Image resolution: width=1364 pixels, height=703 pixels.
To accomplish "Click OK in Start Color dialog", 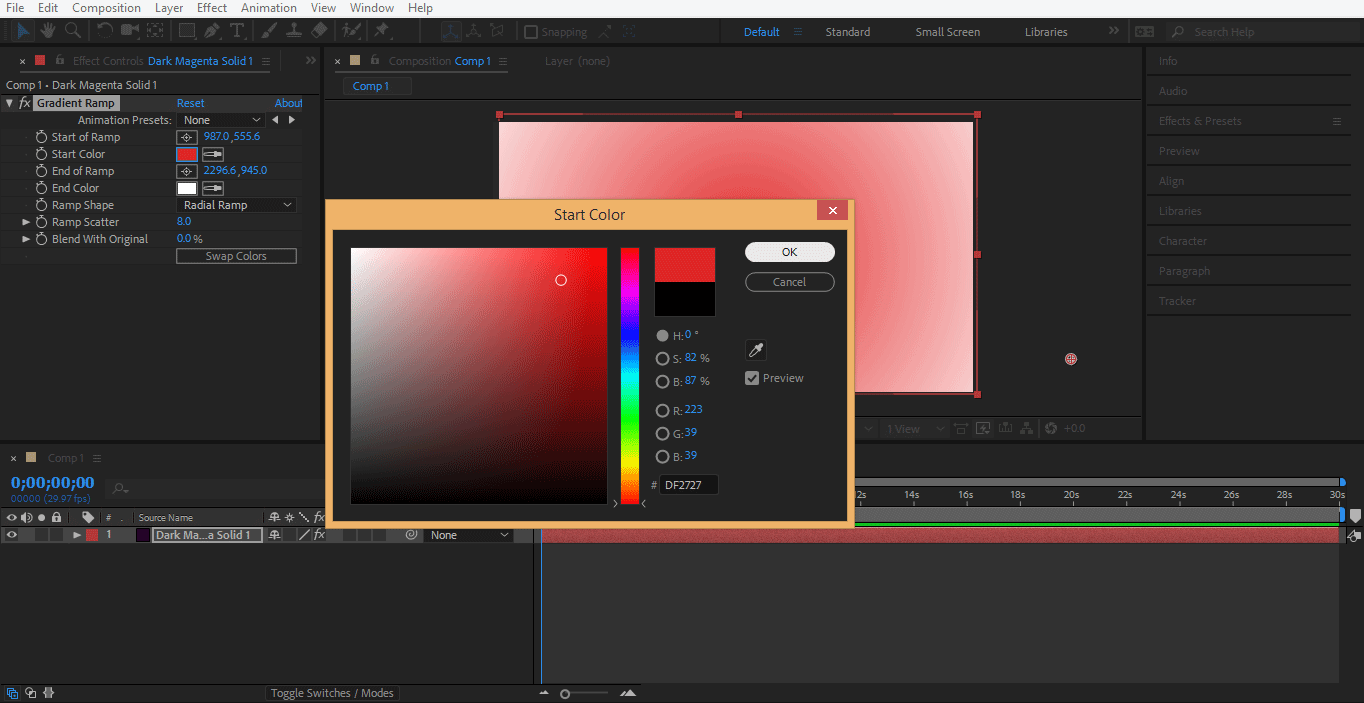I will (x=789, y=252).
